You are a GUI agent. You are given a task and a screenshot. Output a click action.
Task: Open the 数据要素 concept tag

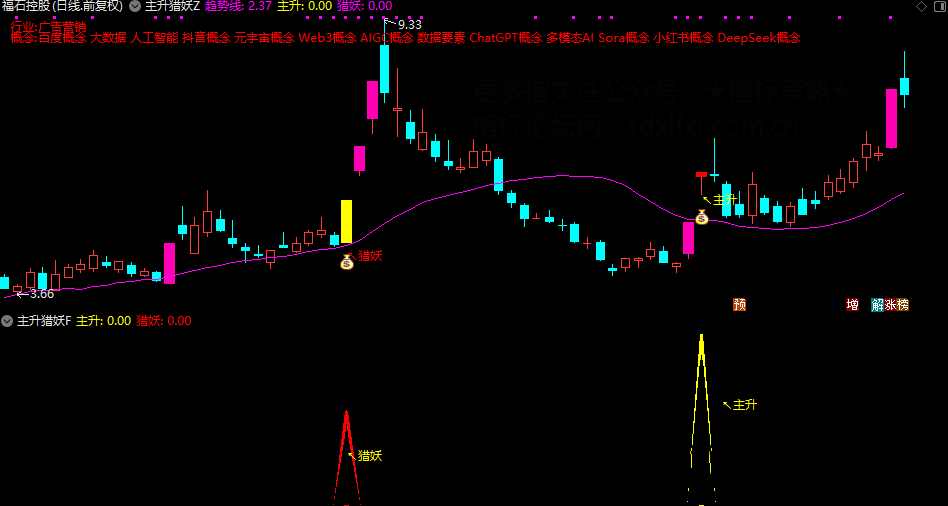click(x=441, y=38)
